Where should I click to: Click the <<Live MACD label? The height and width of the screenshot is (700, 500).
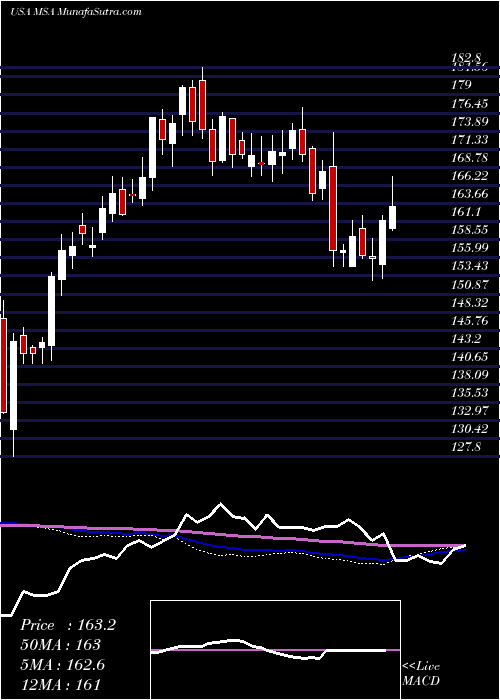pos(421,674)
